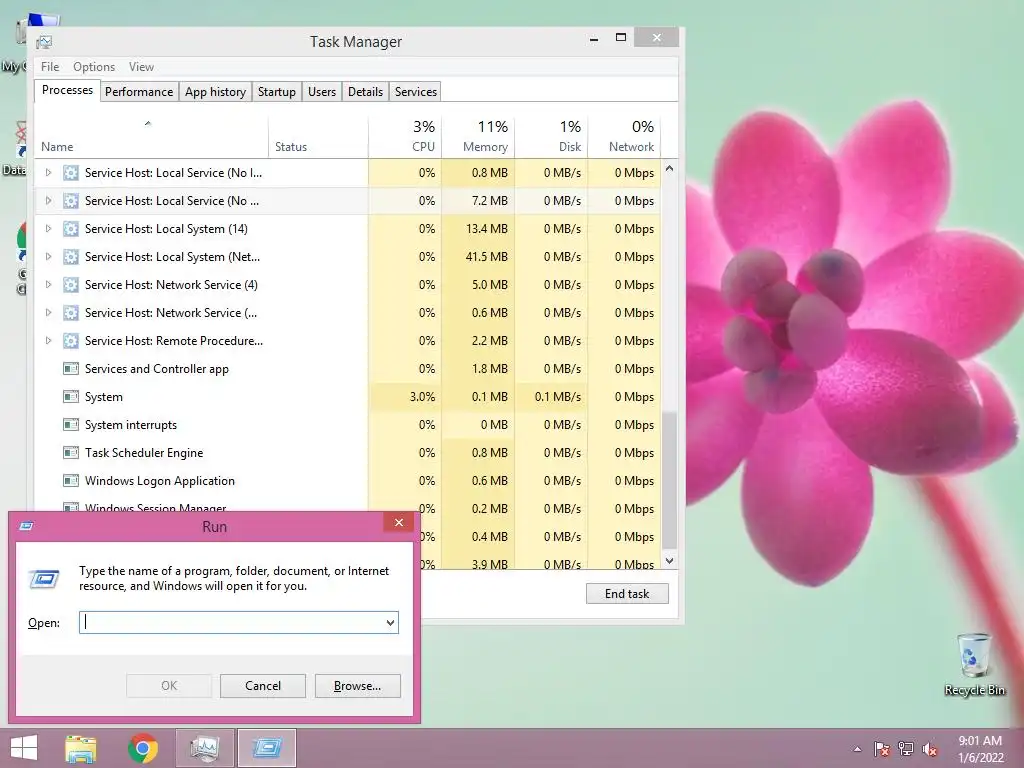Click the Task Manager title bar icon

[44, 42]
